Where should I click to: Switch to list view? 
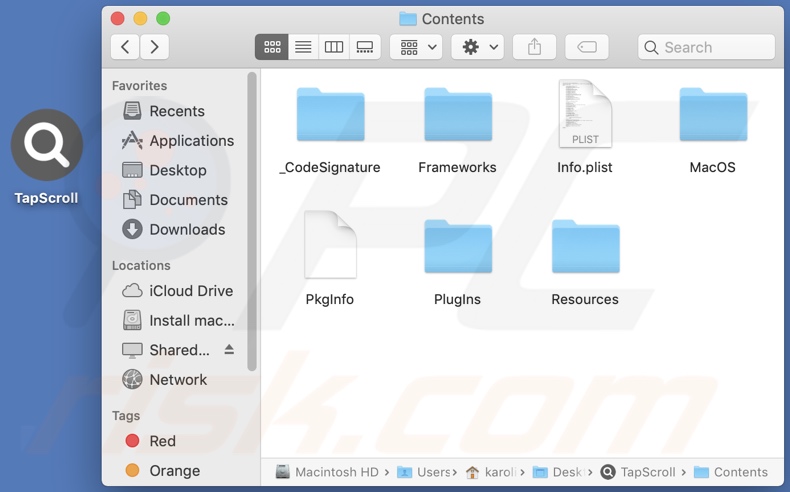303,47
